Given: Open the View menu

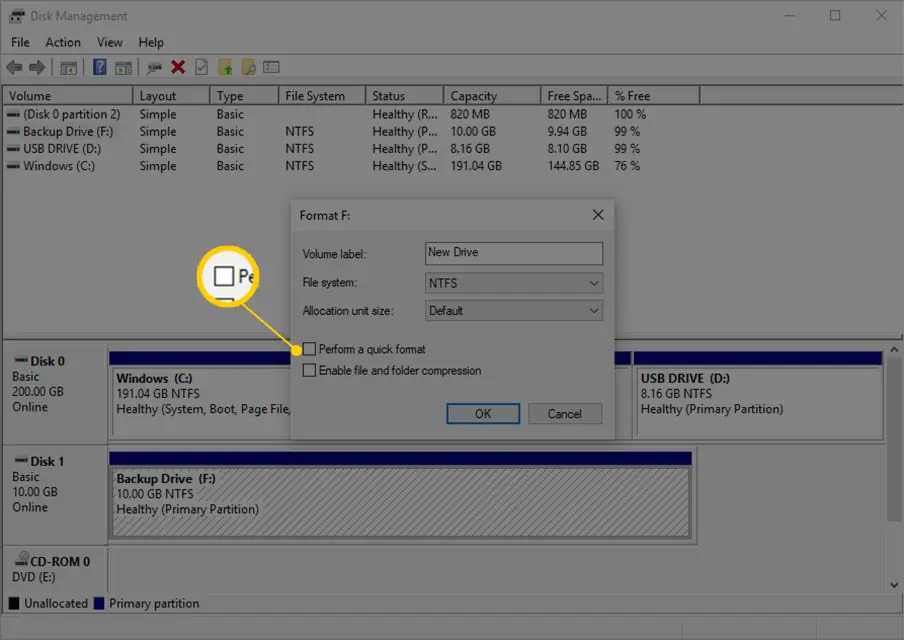Looking at the screenshot, I should [x=109, y=42].
